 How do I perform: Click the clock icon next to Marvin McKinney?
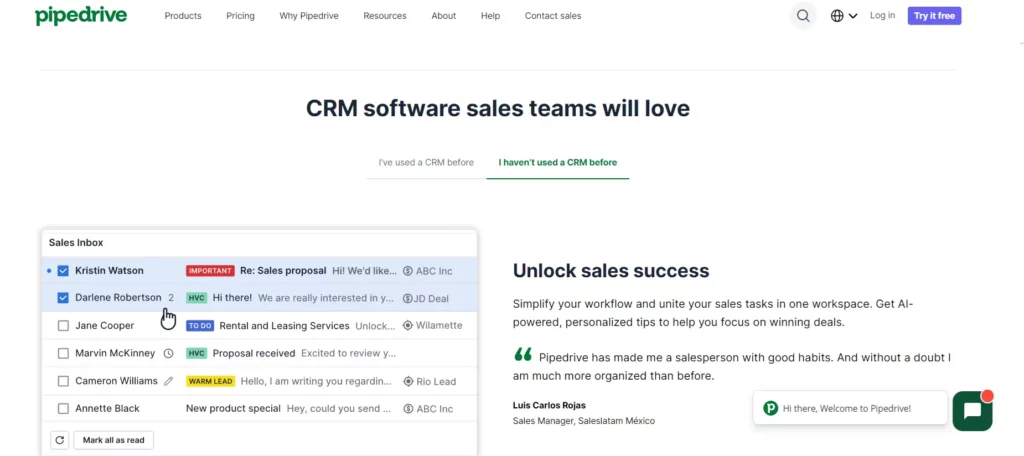(x=168, y=353)
